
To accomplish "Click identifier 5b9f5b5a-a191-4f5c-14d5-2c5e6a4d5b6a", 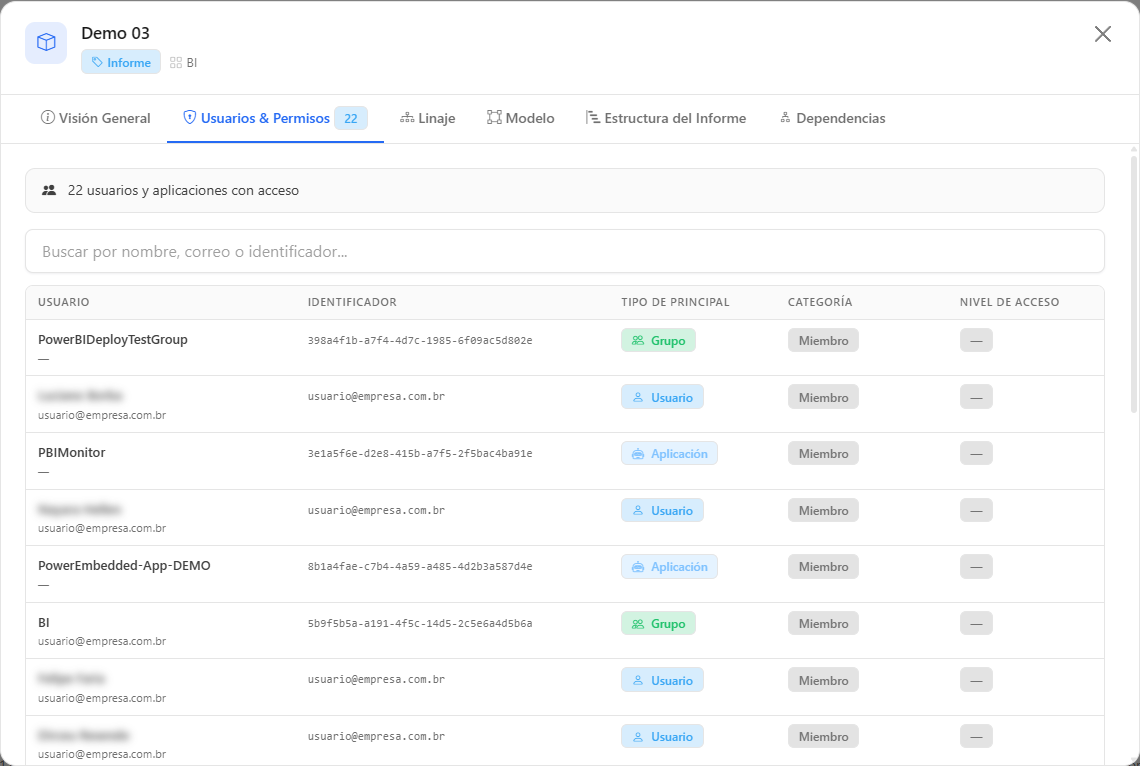I will coord(420,624).
